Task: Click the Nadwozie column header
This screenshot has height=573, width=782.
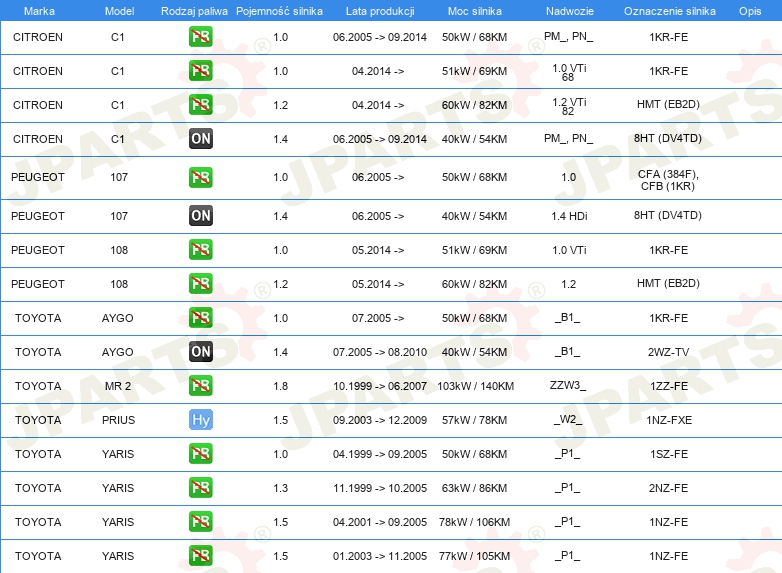Action: tap(570, 11)
